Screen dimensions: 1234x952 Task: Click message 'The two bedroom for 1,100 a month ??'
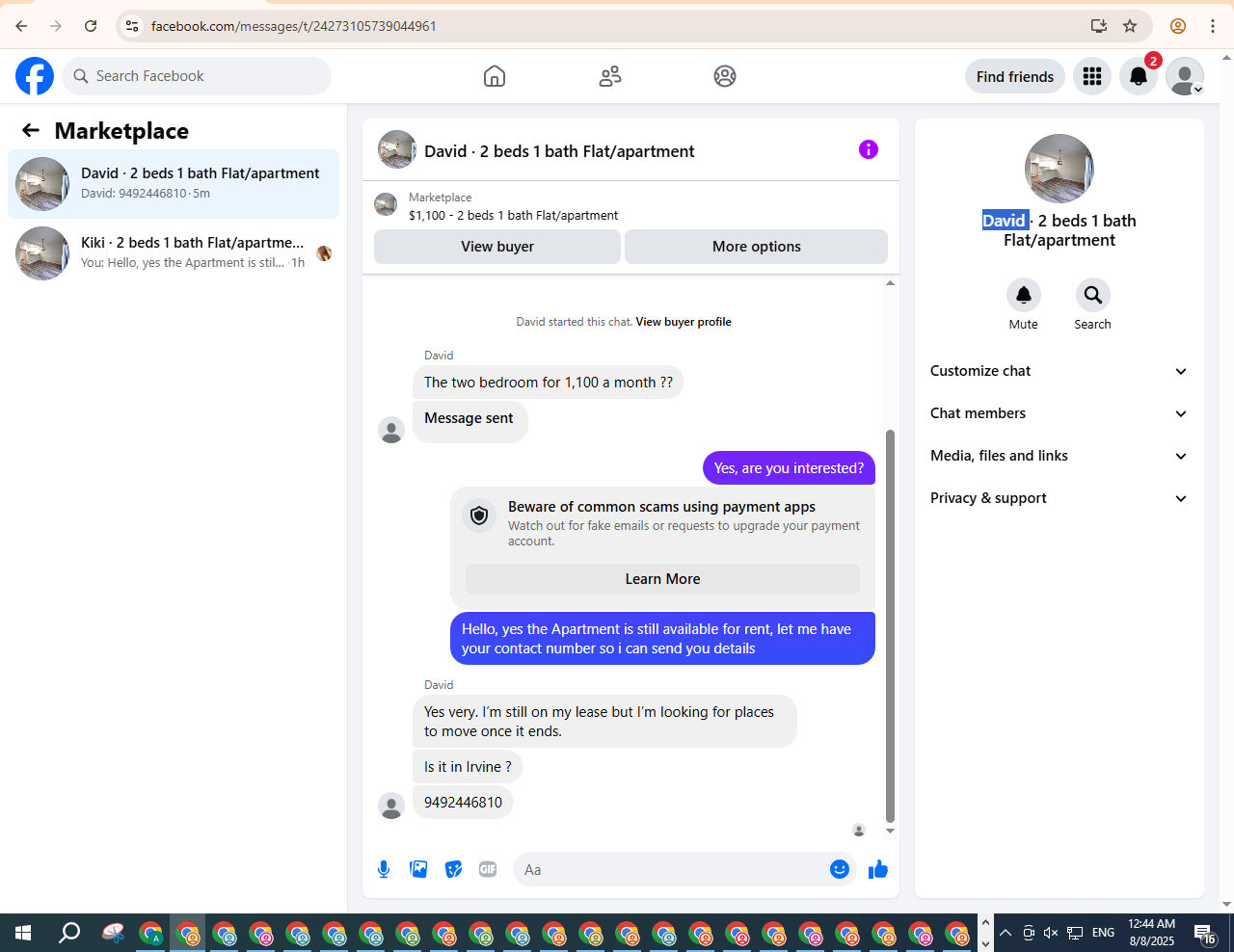(549, 383)
